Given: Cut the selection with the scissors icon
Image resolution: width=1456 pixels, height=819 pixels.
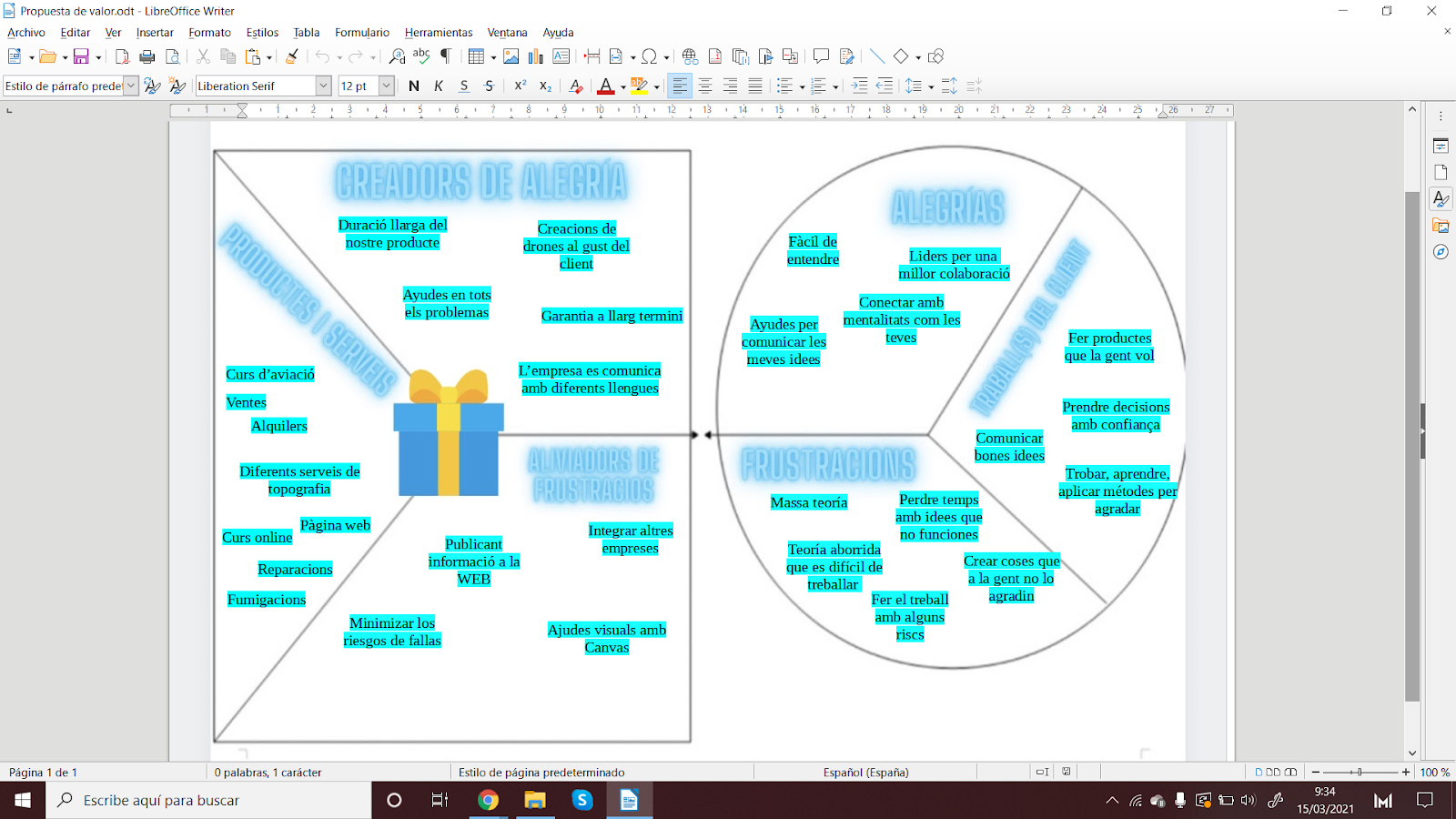Looking at the screenshot, I should pos(203,56).
